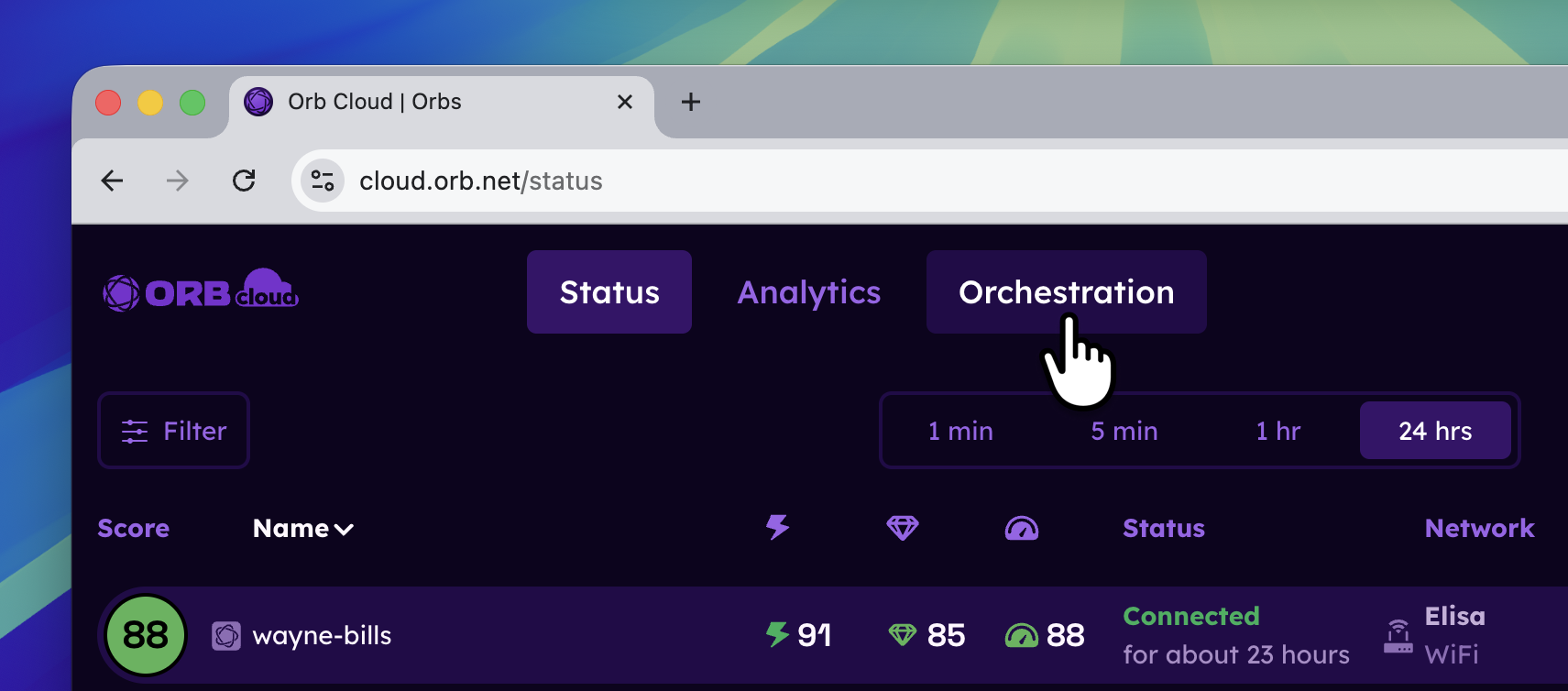Go back using browser back arrow
Image resolution: width=1568 pixels, height=691 pixels.
112,181
